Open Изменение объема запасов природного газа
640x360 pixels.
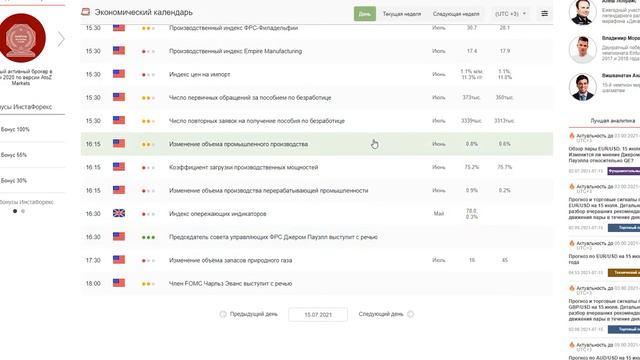tap(231, 260)
